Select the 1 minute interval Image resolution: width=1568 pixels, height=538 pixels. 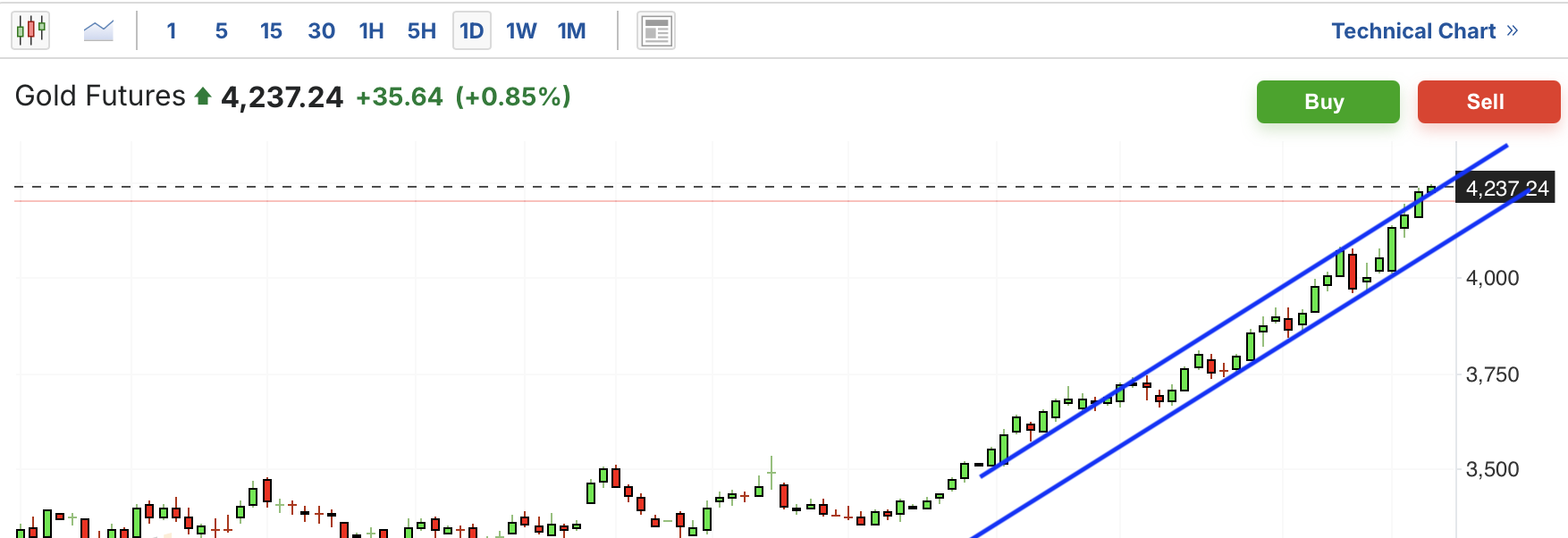[x=172, y=31]
